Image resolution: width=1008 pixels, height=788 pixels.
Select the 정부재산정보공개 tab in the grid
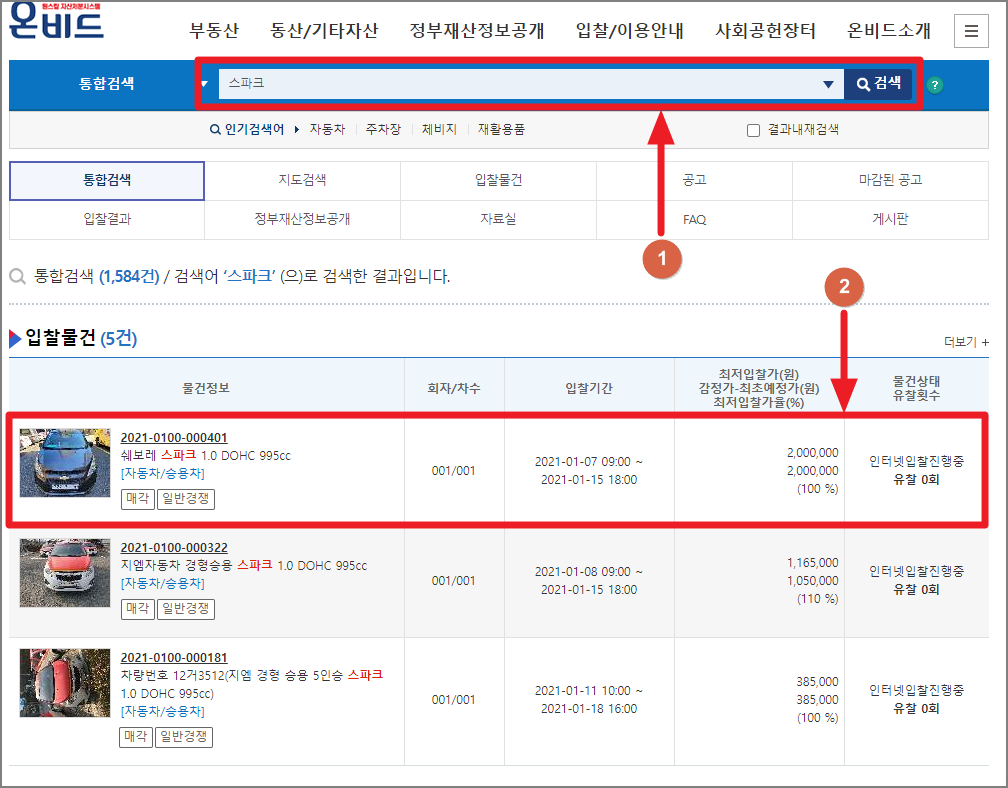click(302, 220)
